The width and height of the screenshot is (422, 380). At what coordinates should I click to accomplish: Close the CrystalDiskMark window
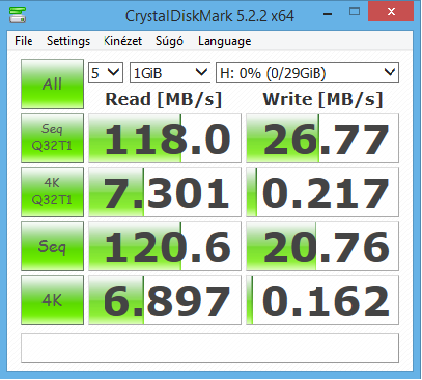(391, 12)
